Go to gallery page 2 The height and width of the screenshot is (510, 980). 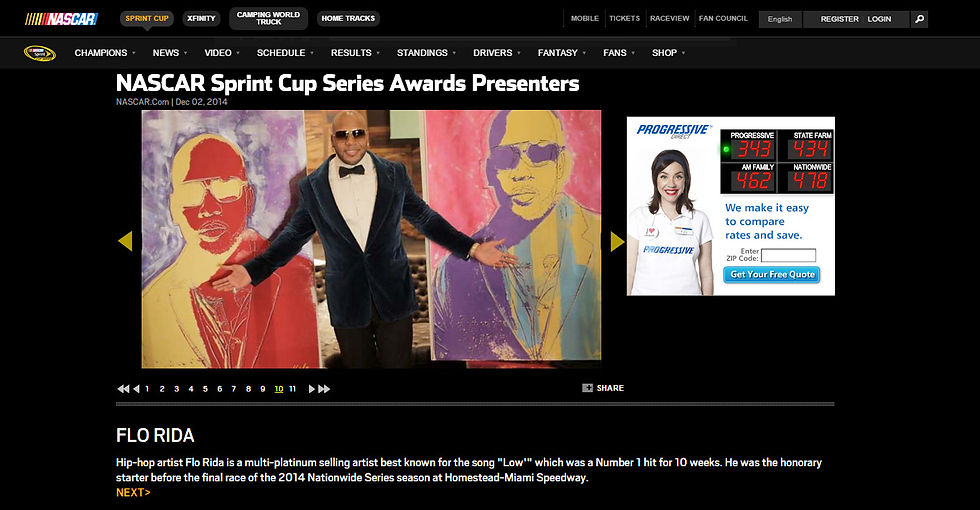click(162, 389)
